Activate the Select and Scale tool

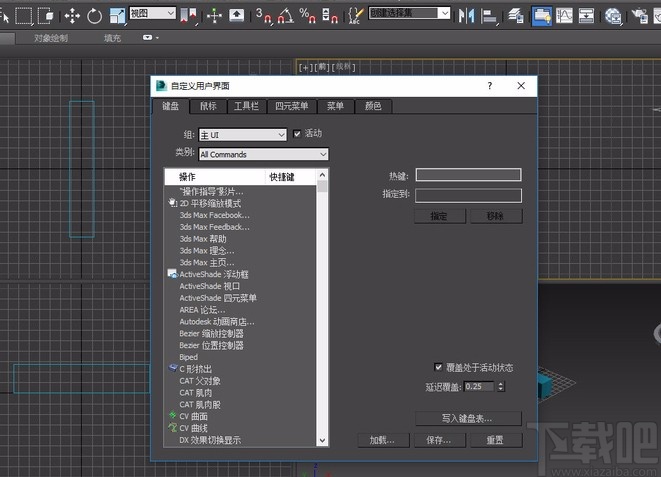117,16
